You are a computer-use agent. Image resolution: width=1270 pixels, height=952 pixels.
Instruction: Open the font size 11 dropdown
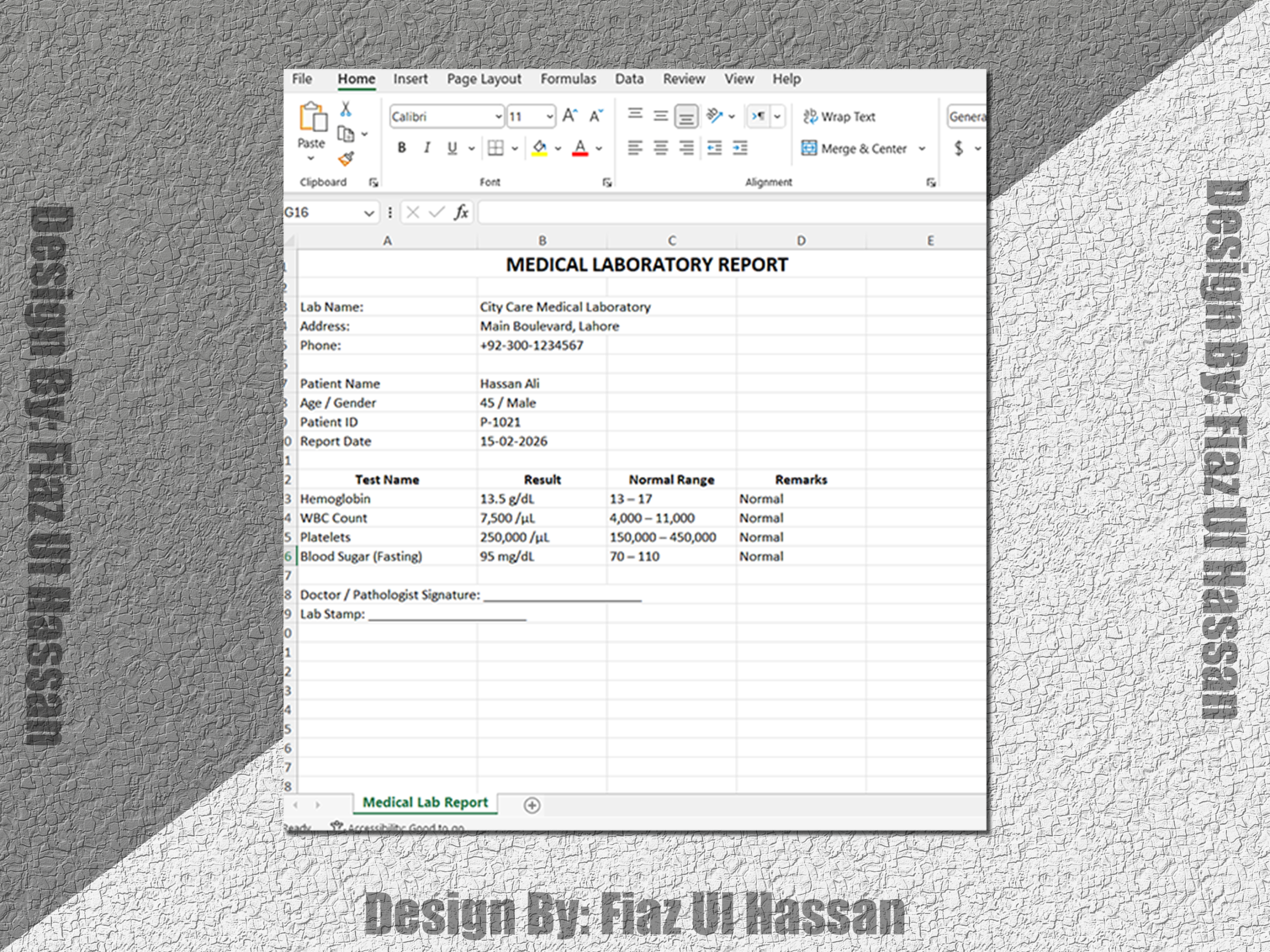pos(550,117)
